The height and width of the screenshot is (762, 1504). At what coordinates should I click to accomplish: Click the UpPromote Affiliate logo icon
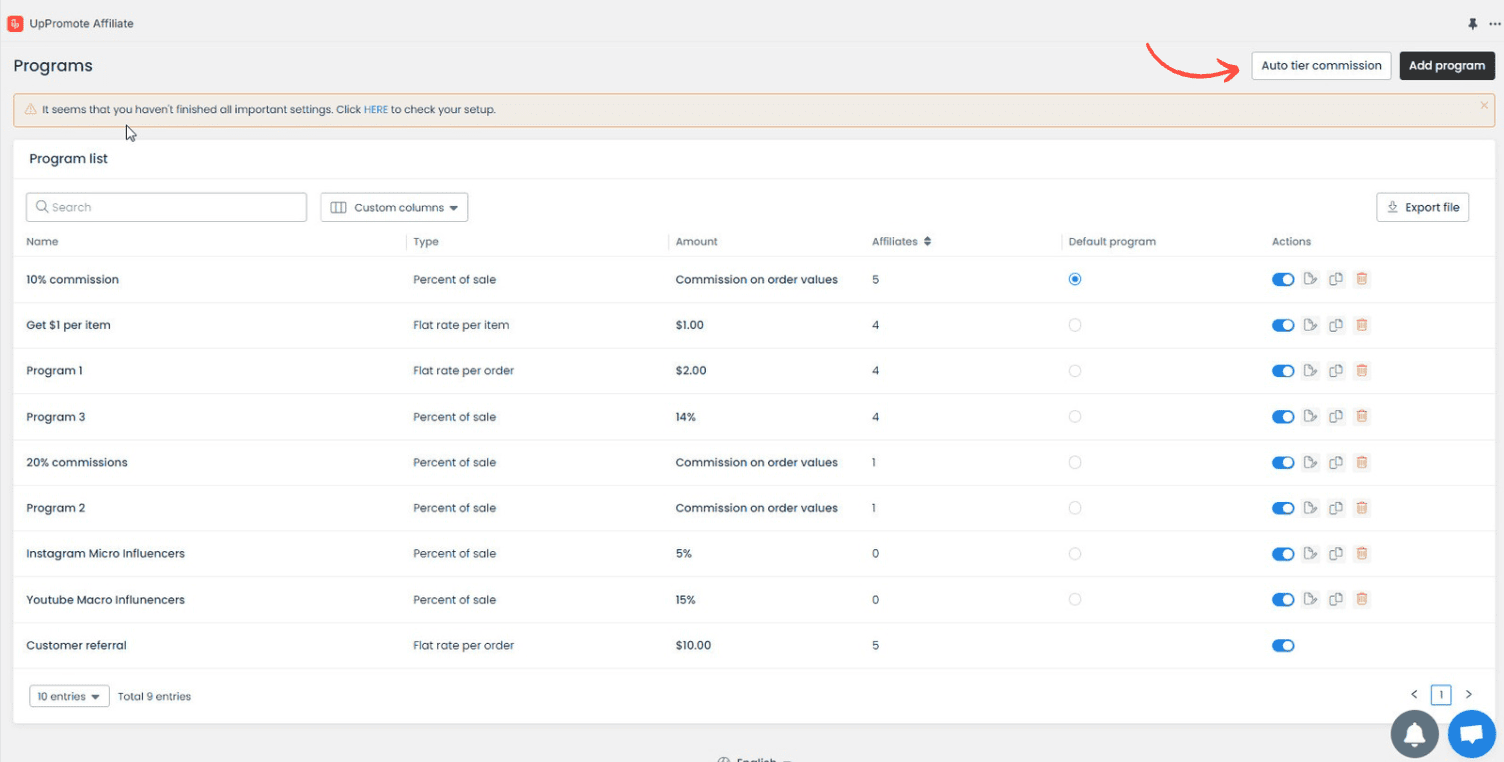click(x=15, y=23)
